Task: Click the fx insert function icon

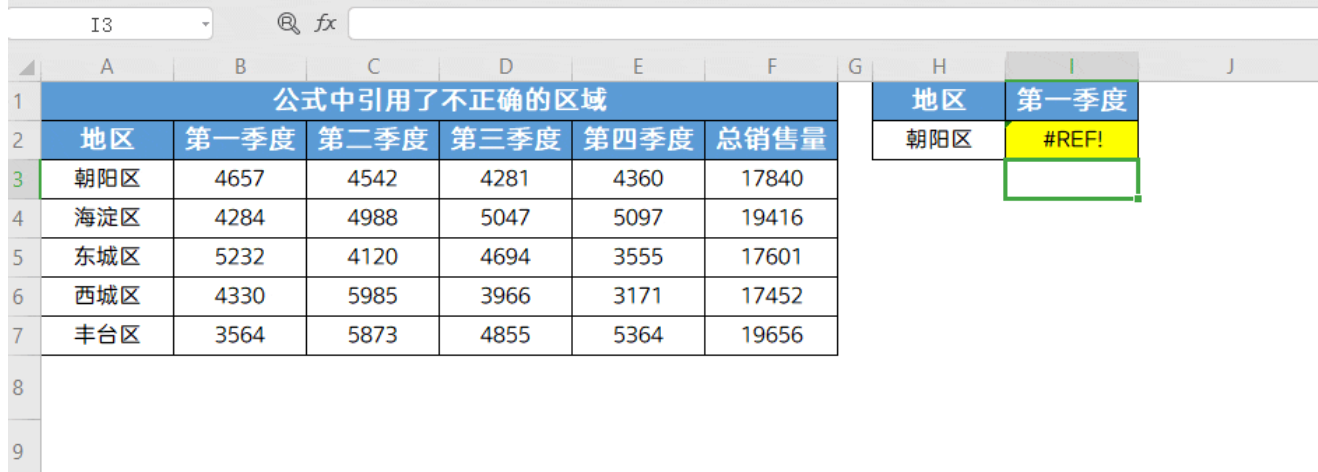Action: click(x=325, y=24)
